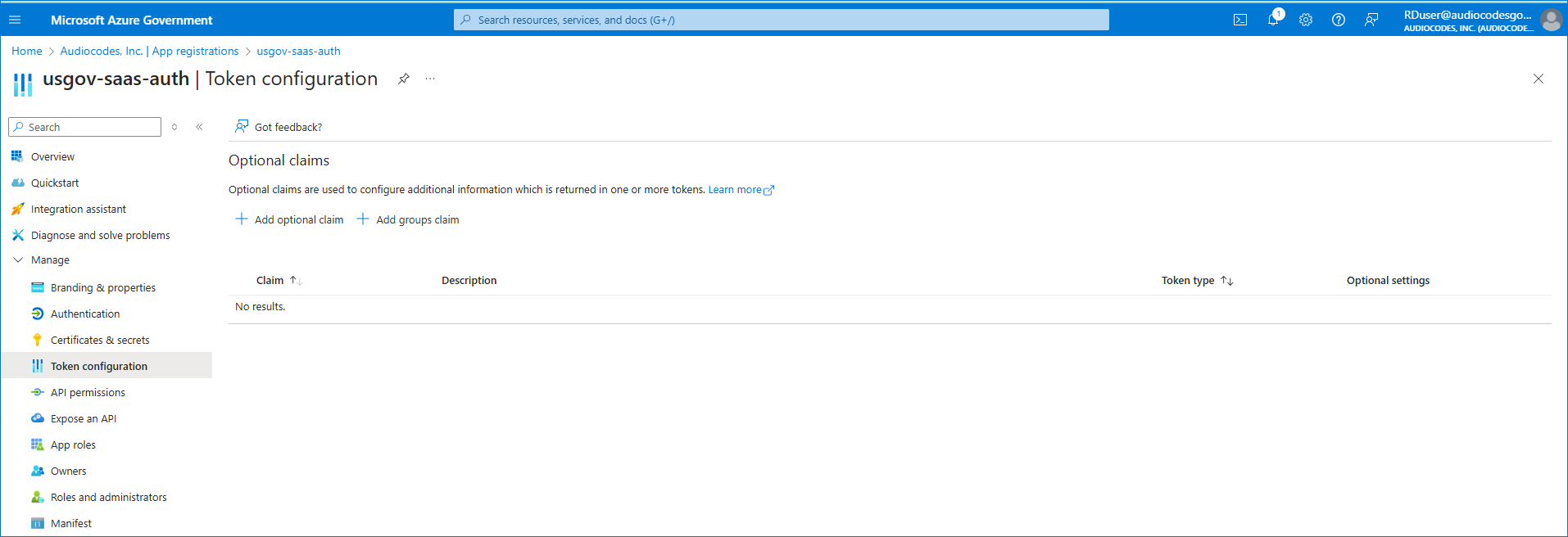This screenshot has width=1568, height=537.
Task: Click the Manifest icon
Action: click(x=37, y=523)
